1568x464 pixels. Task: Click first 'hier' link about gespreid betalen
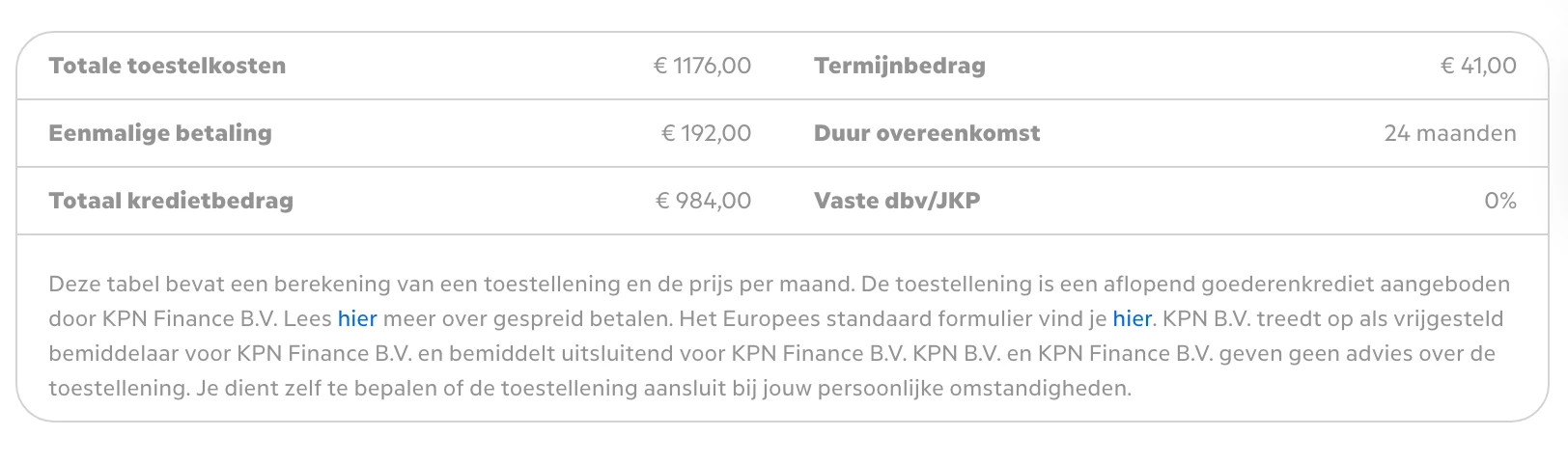point(356,319)
